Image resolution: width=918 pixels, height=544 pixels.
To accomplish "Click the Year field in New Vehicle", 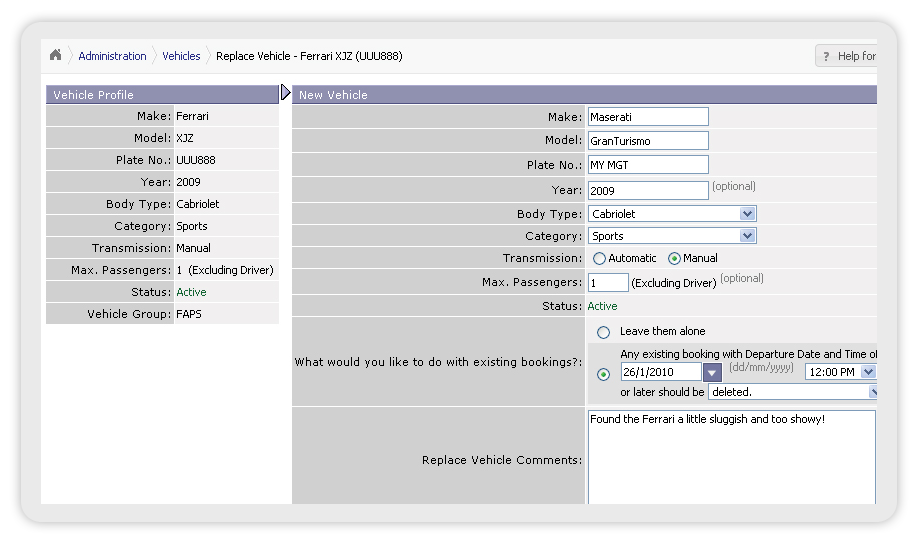I will [648, 190].
